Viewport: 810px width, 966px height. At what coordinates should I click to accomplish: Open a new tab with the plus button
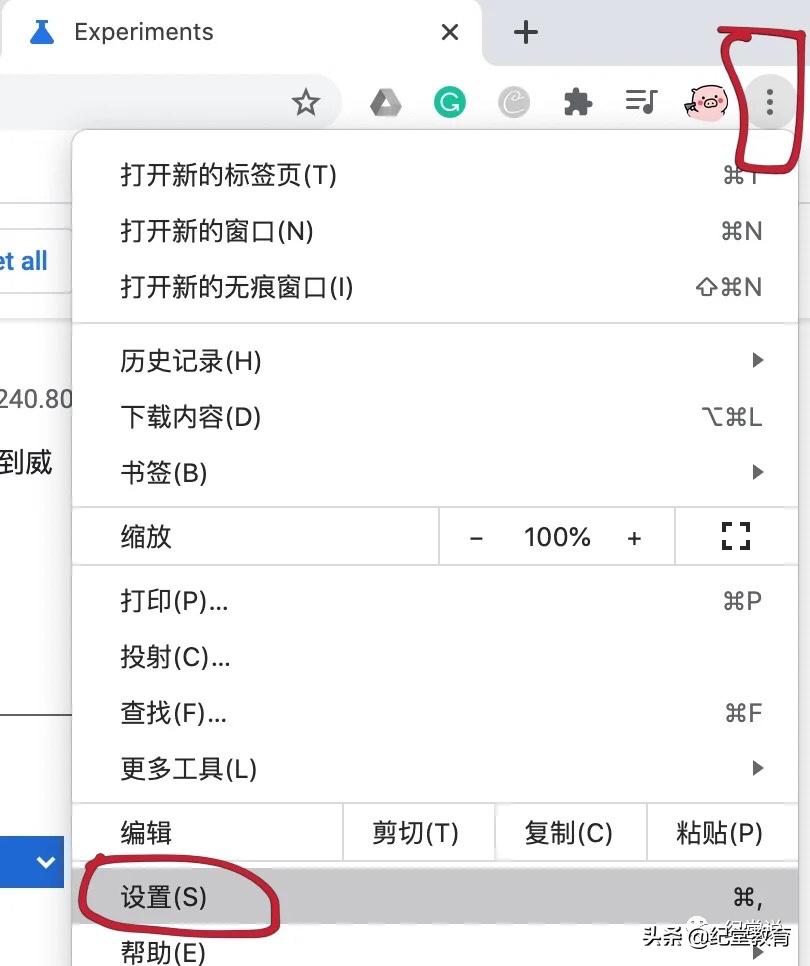tap(525, 32)
